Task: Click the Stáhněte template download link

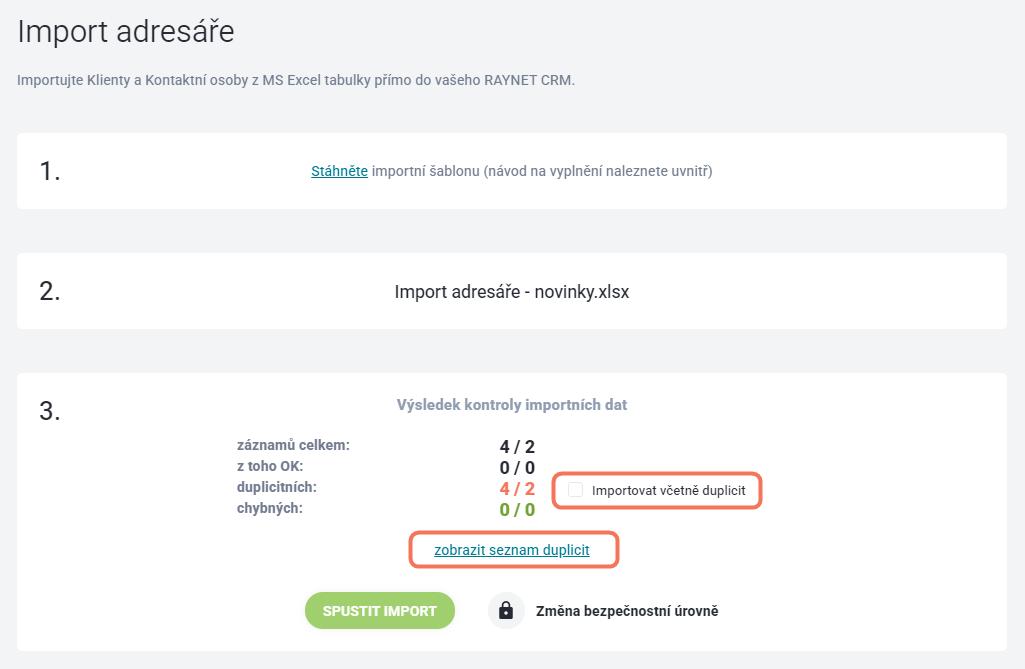Action: (x=339, y=171)
